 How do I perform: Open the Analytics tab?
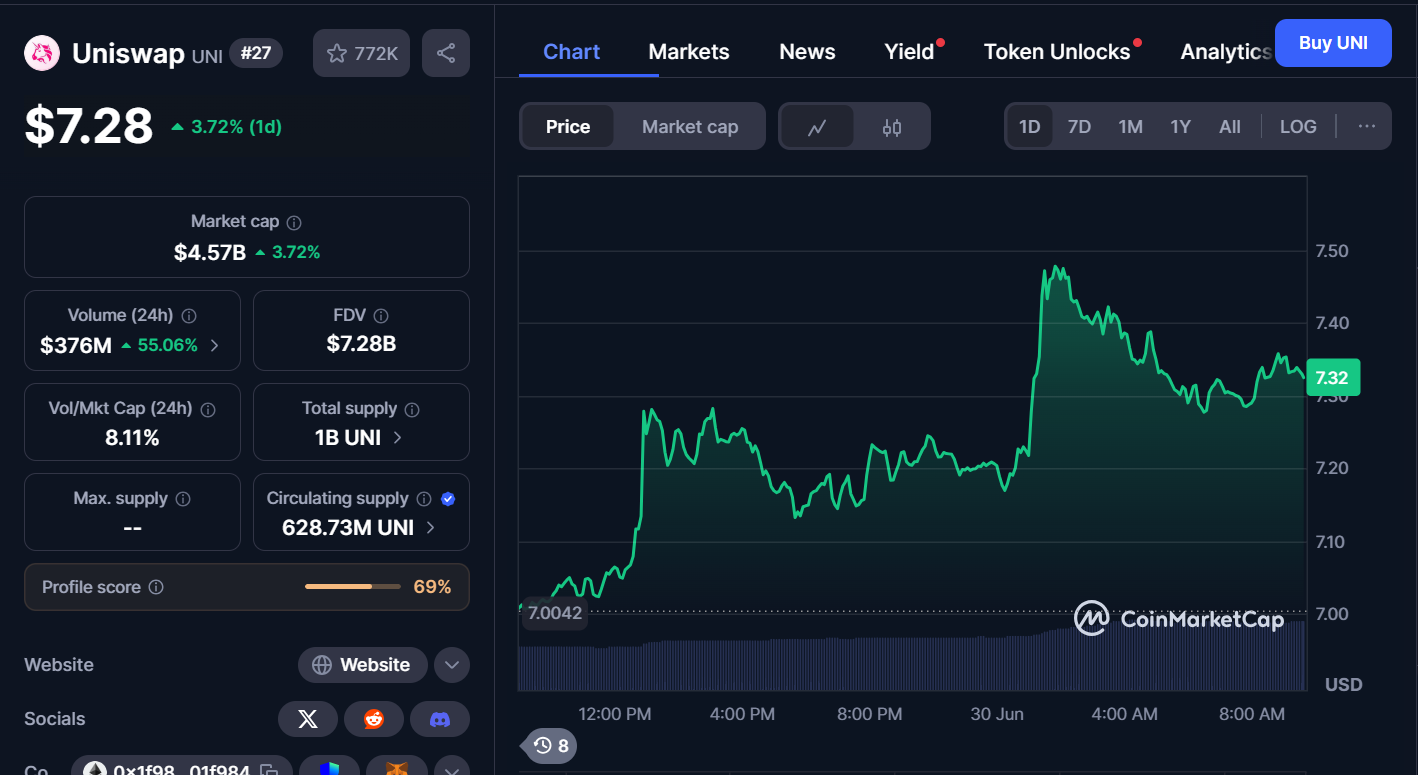tap(1226, 52)
